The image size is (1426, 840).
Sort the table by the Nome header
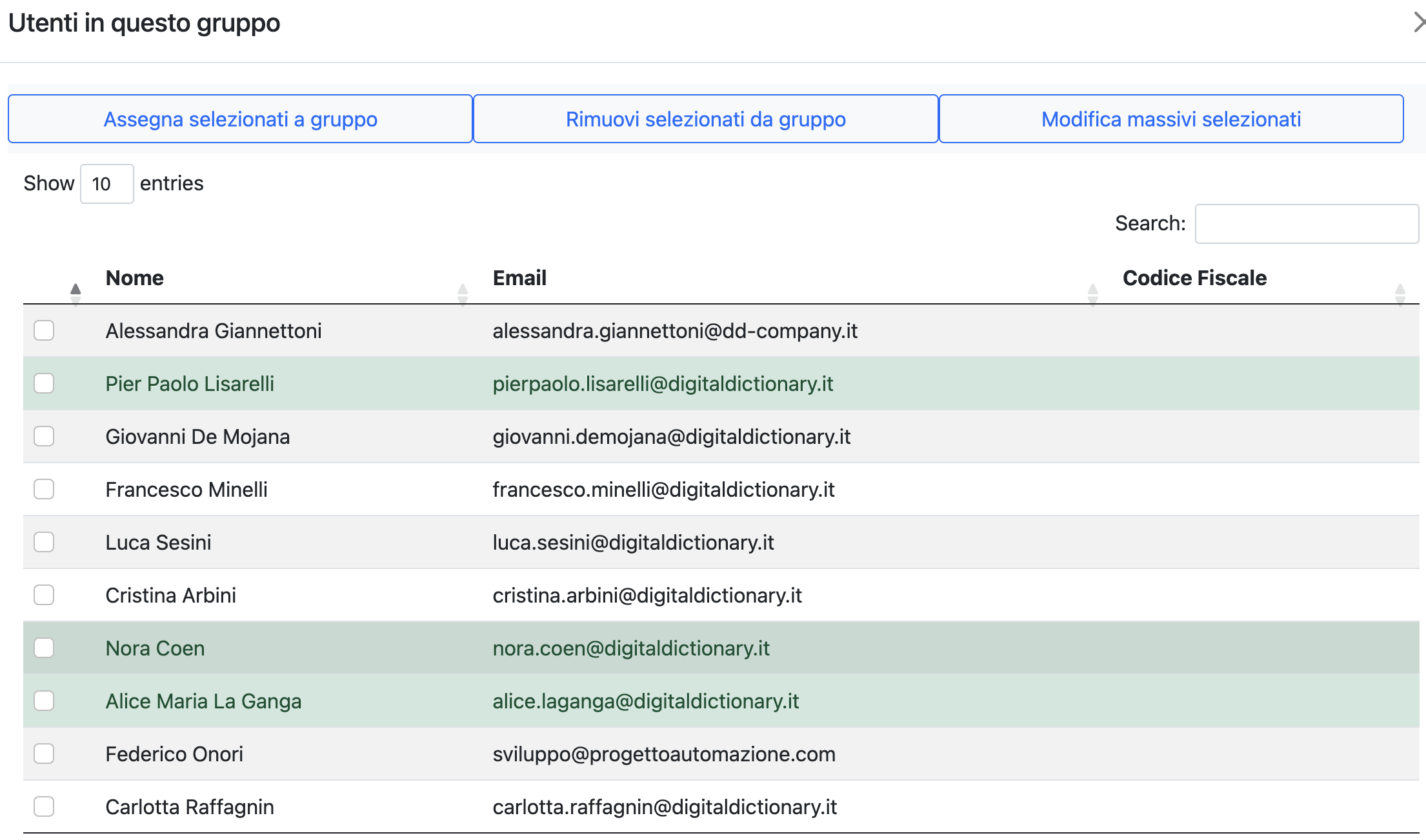[134, 277]
